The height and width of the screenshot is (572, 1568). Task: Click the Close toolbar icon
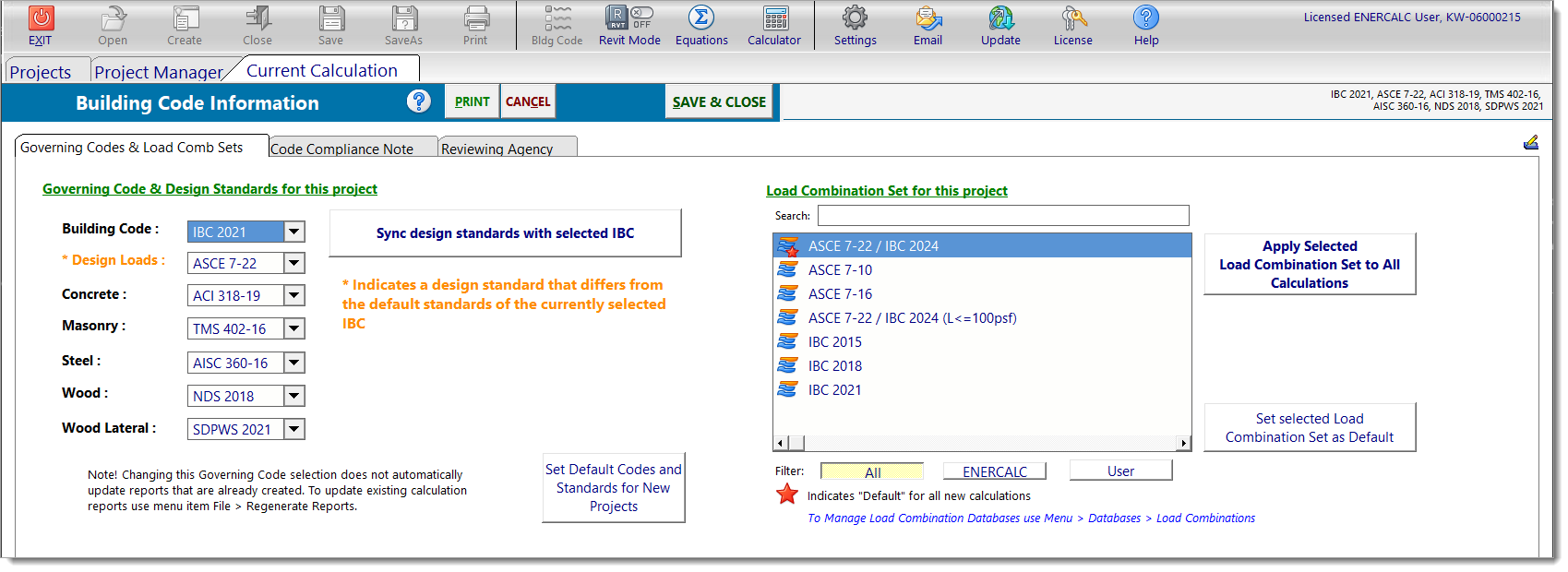pos(257,18)
